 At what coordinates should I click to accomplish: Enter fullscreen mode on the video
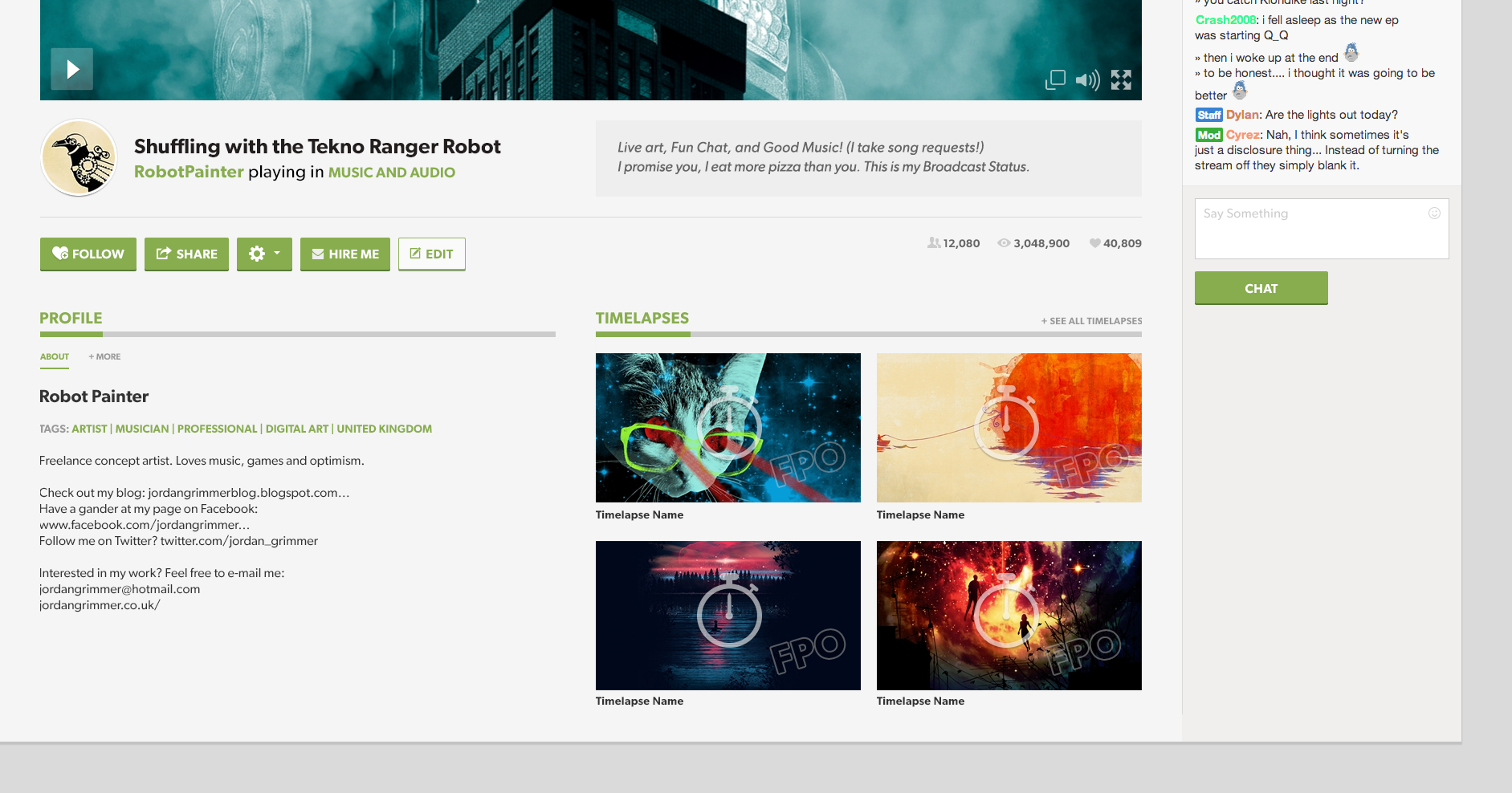[x=1121, y=79]
